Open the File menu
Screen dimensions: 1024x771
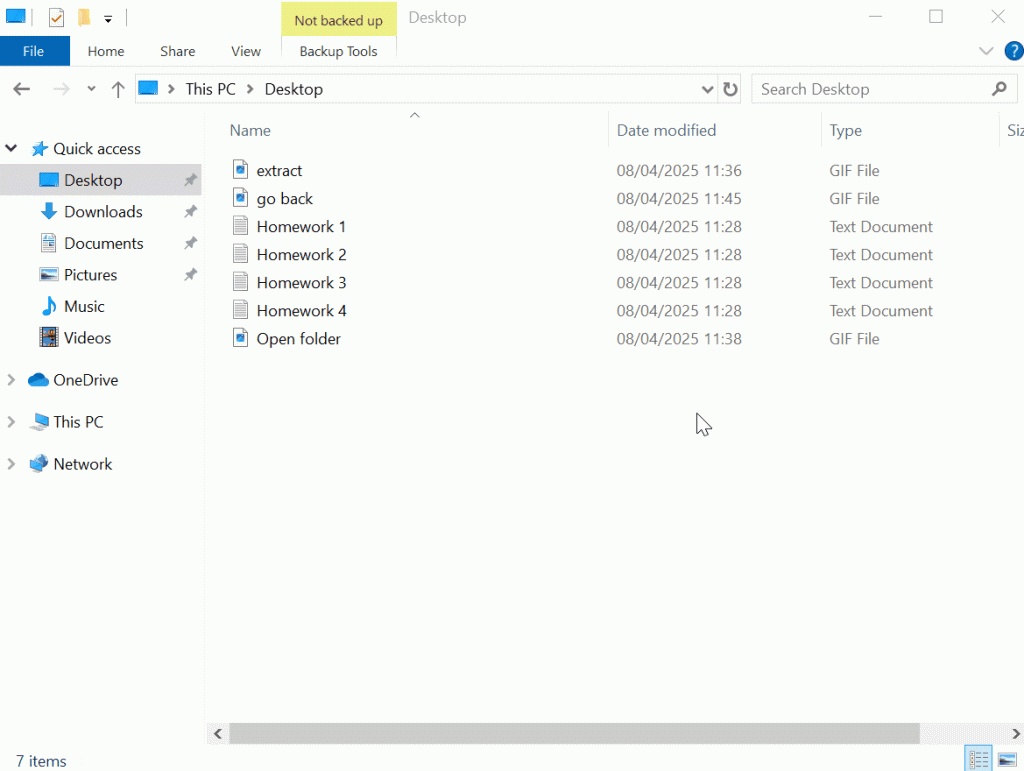[x=34, y=51]
